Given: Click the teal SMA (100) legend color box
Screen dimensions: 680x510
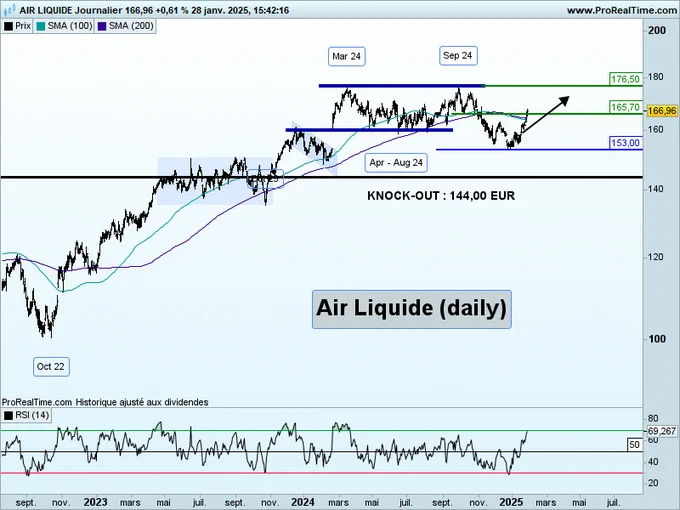Looking at the screenshot, I should coord(41,26).
